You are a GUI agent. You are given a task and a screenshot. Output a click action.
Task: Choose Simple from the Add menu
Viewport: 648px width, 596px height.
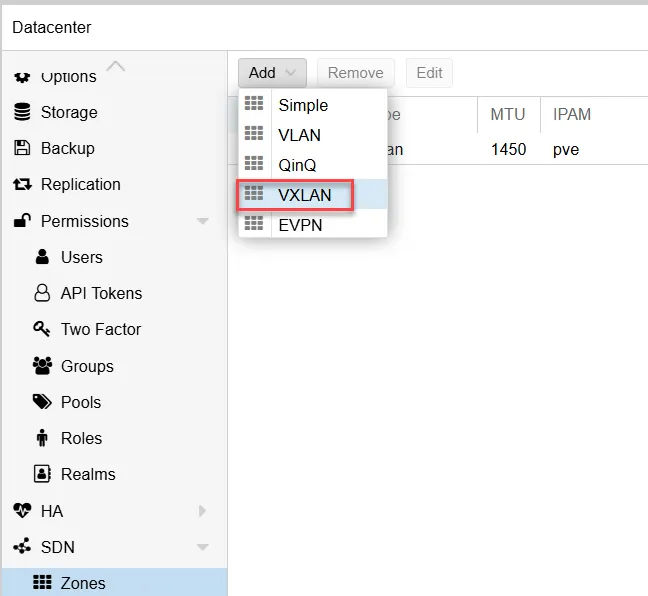click(x=313, y=105)
